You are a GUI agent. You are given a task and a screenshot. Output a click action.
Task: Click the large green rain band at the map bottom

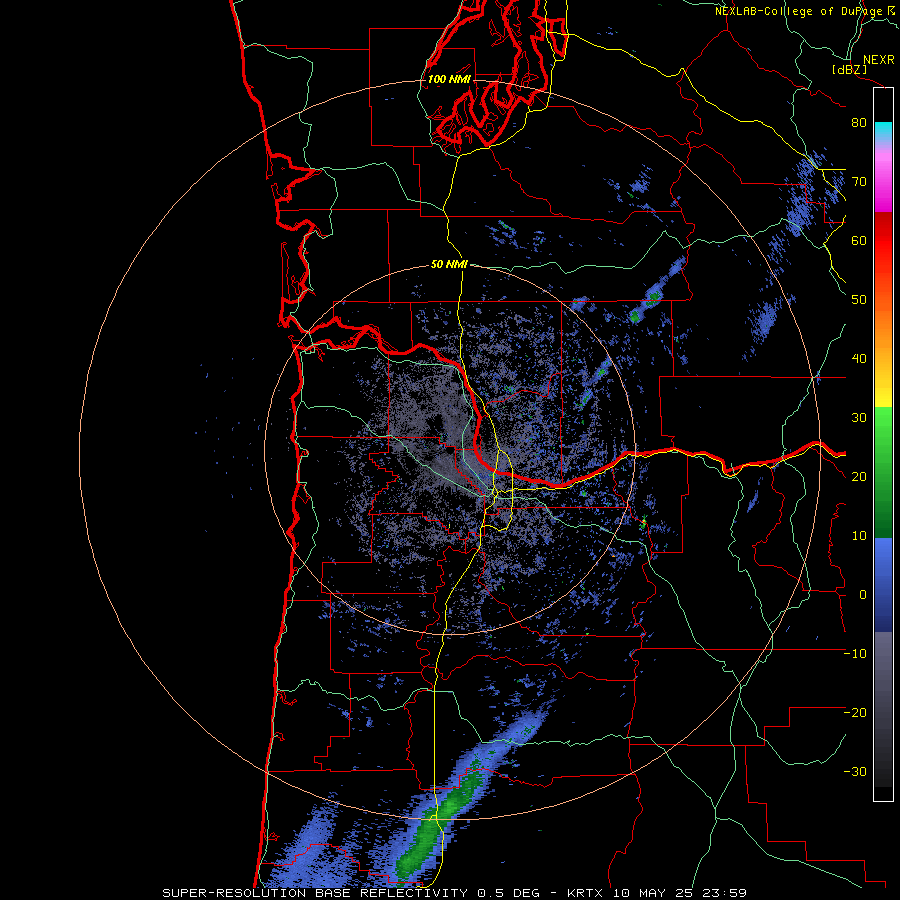coord(439,818)
